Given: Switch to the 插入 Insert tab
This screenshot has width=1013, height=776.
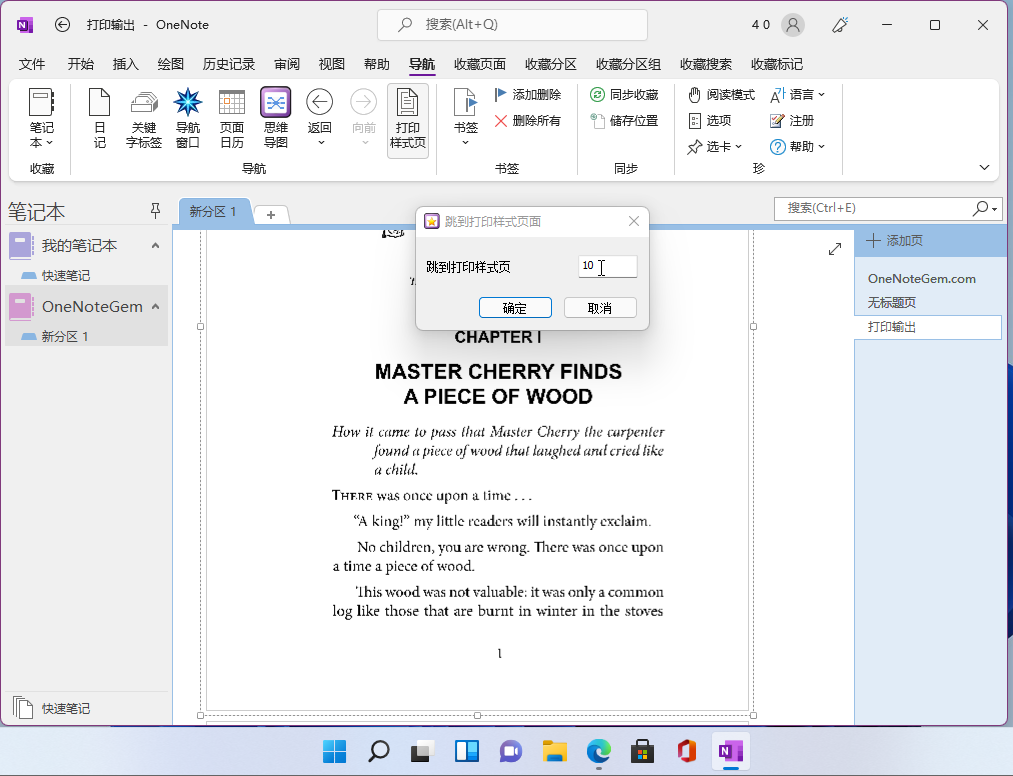Looking at the screenshot, I should 125,64.
